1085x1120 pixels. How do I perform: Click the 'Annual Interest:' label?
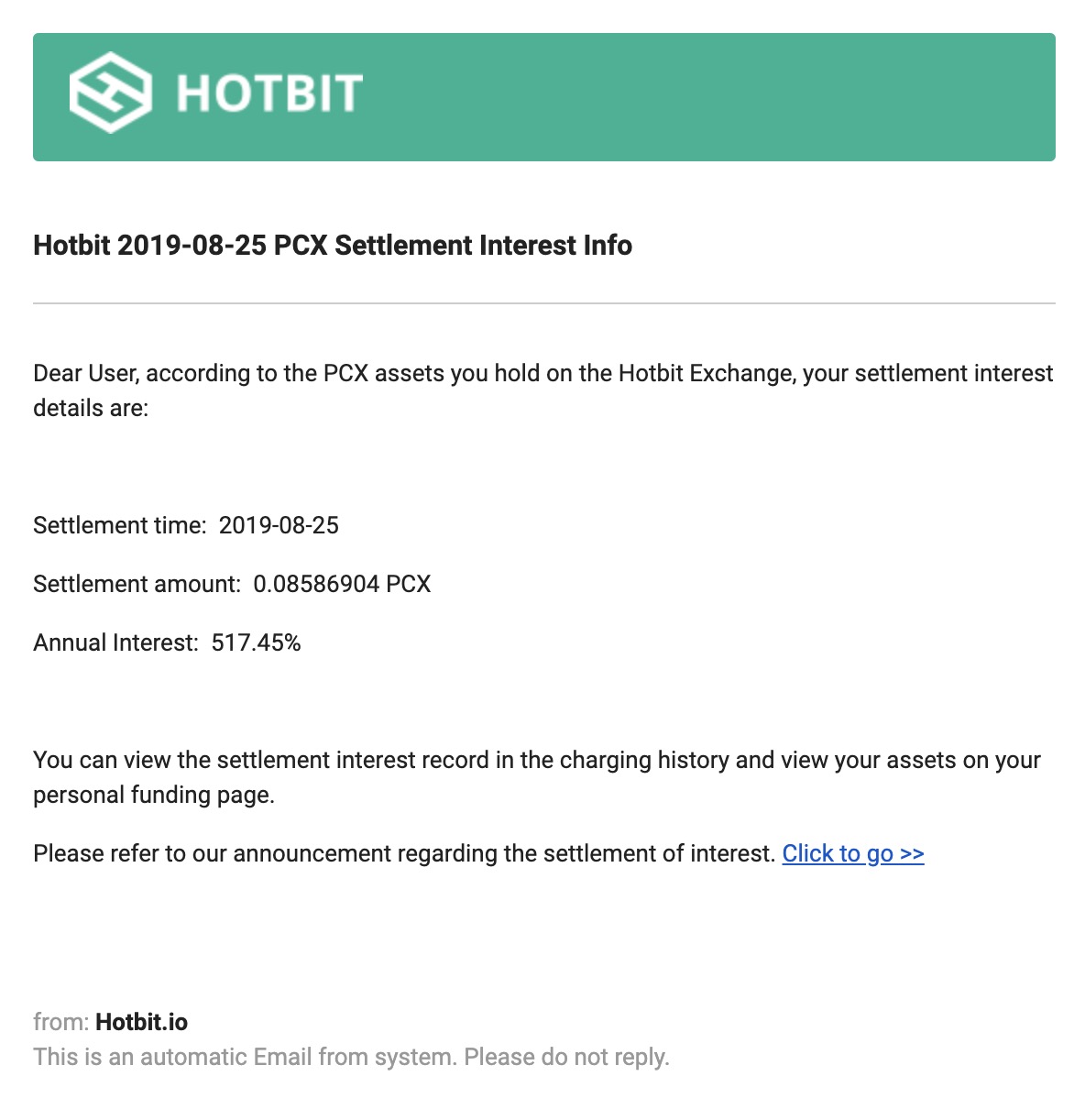point(115,642)
